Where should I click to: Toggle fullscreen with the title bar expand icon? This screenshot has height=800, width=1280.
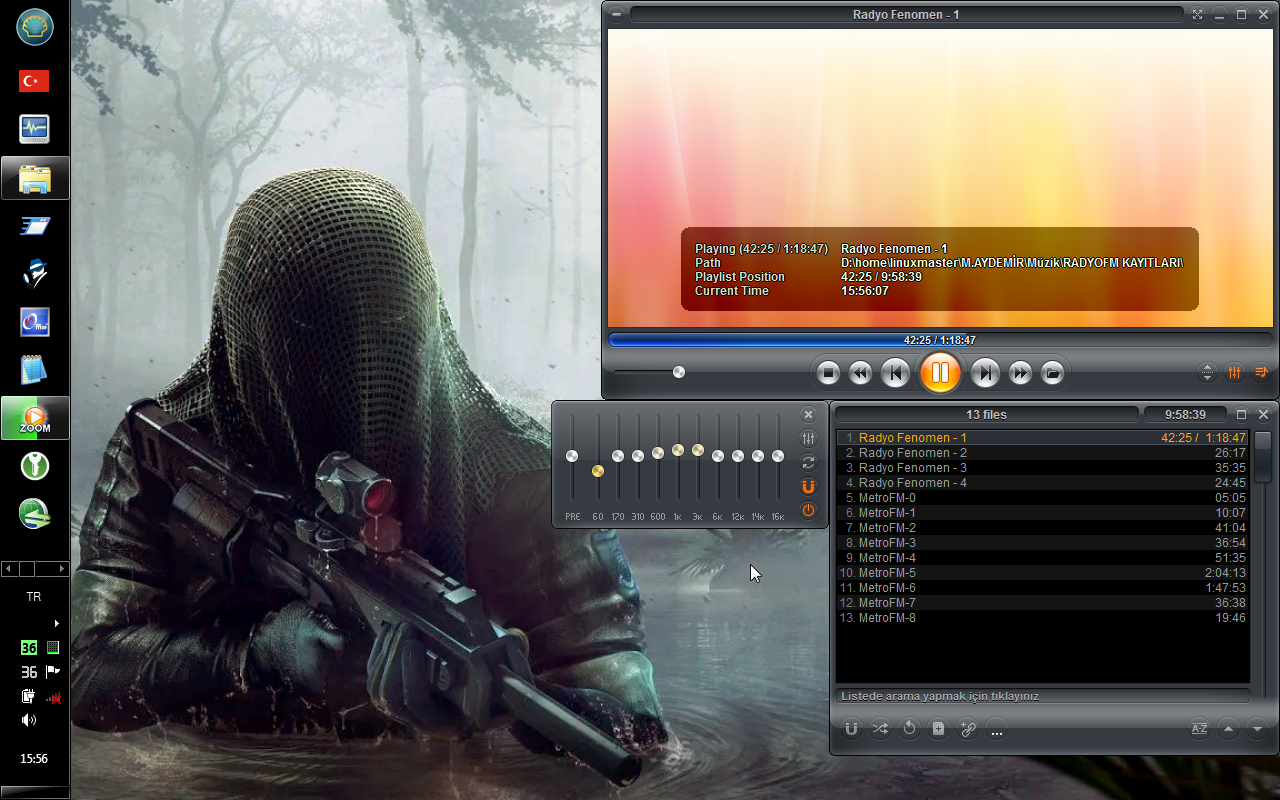(1198, 14)
